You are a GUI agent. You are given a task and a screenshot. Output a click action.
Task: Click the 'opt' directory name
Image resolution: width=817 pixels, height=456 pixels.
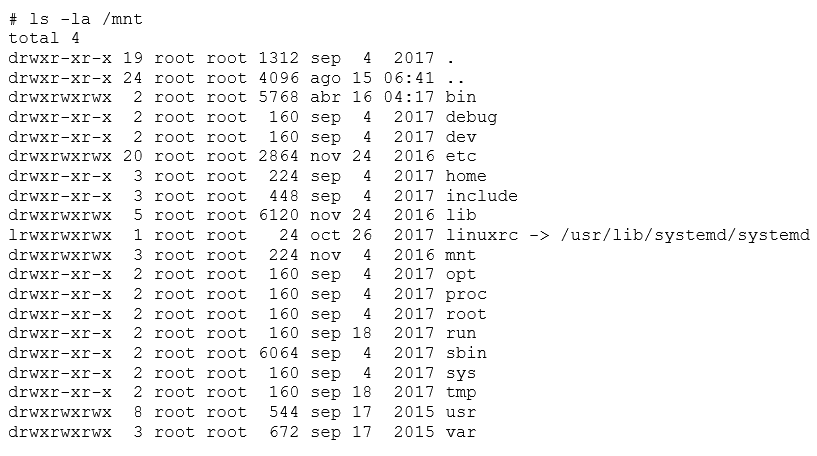click(461, 275)
